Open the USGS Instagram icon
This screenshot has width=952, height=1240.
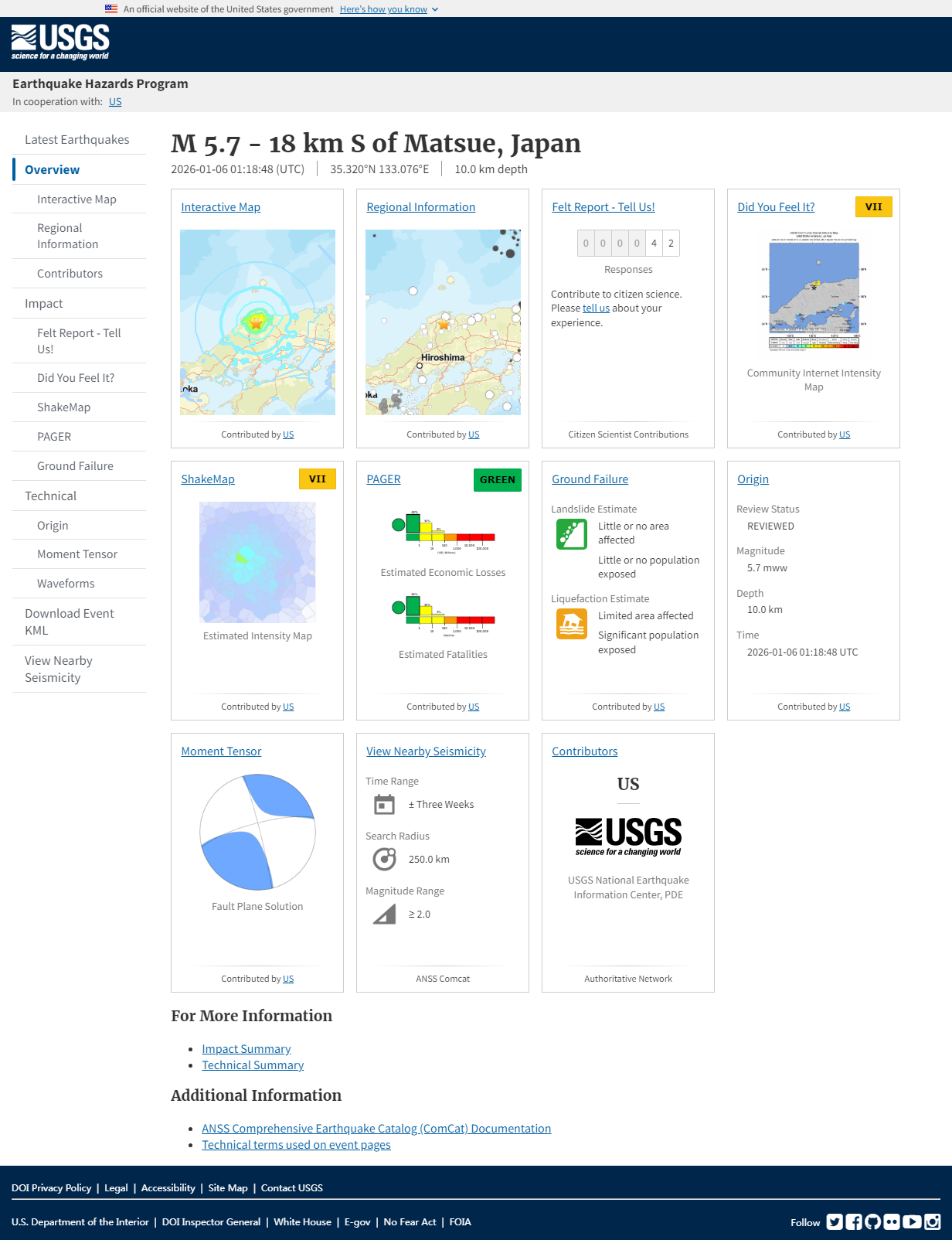(933, 1221)
